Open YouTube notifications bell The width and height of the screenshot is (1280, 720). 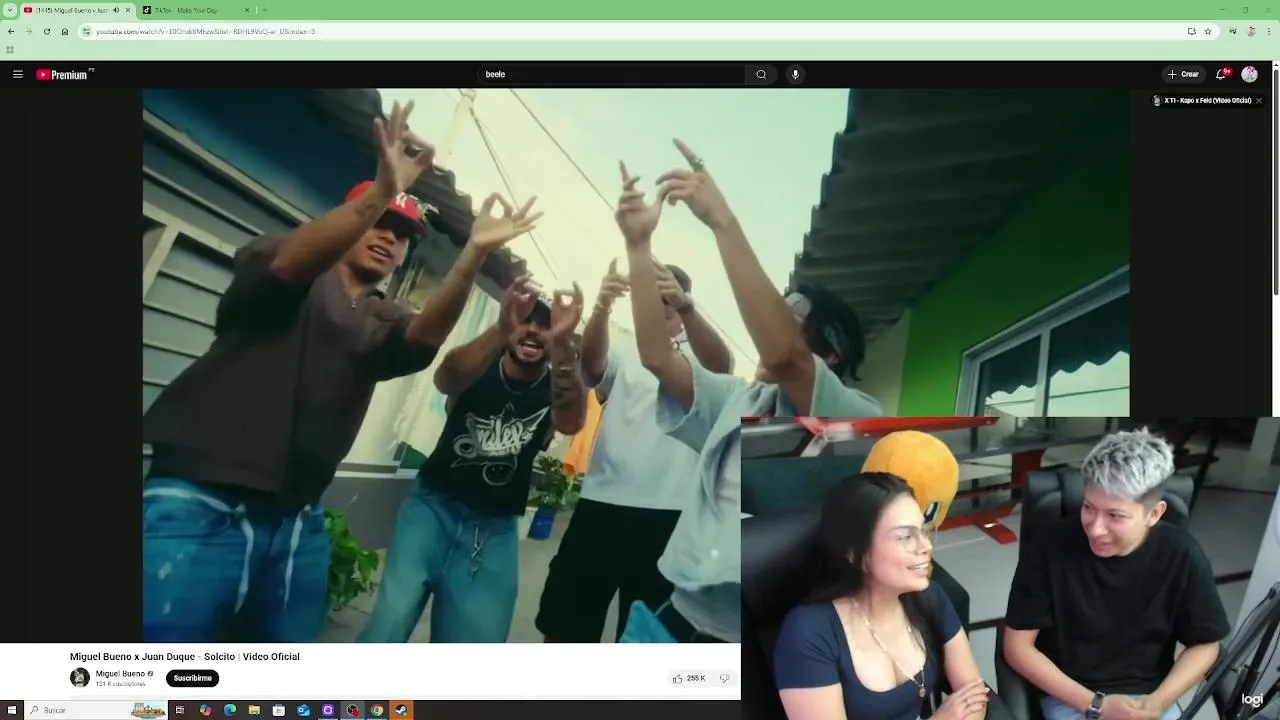click(1221, 74)
